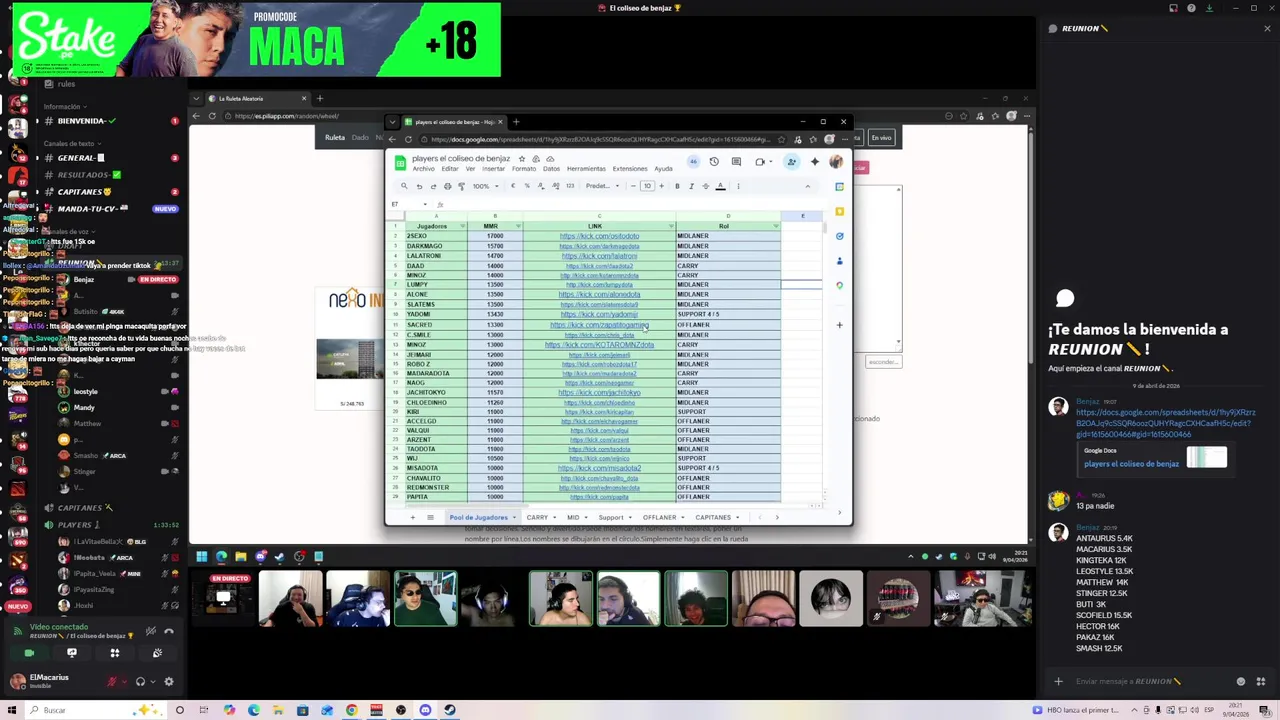Select the paint format tool in Sheets
This screenshot has width=1280, height=720.
pos(461,186)
